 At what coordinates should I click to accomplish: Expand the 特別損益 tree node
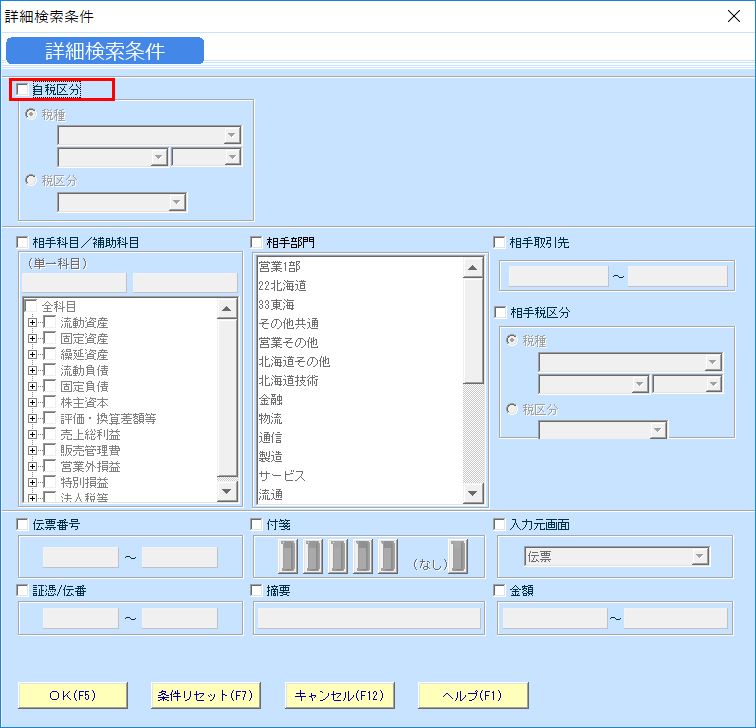[x=32, y=482]
